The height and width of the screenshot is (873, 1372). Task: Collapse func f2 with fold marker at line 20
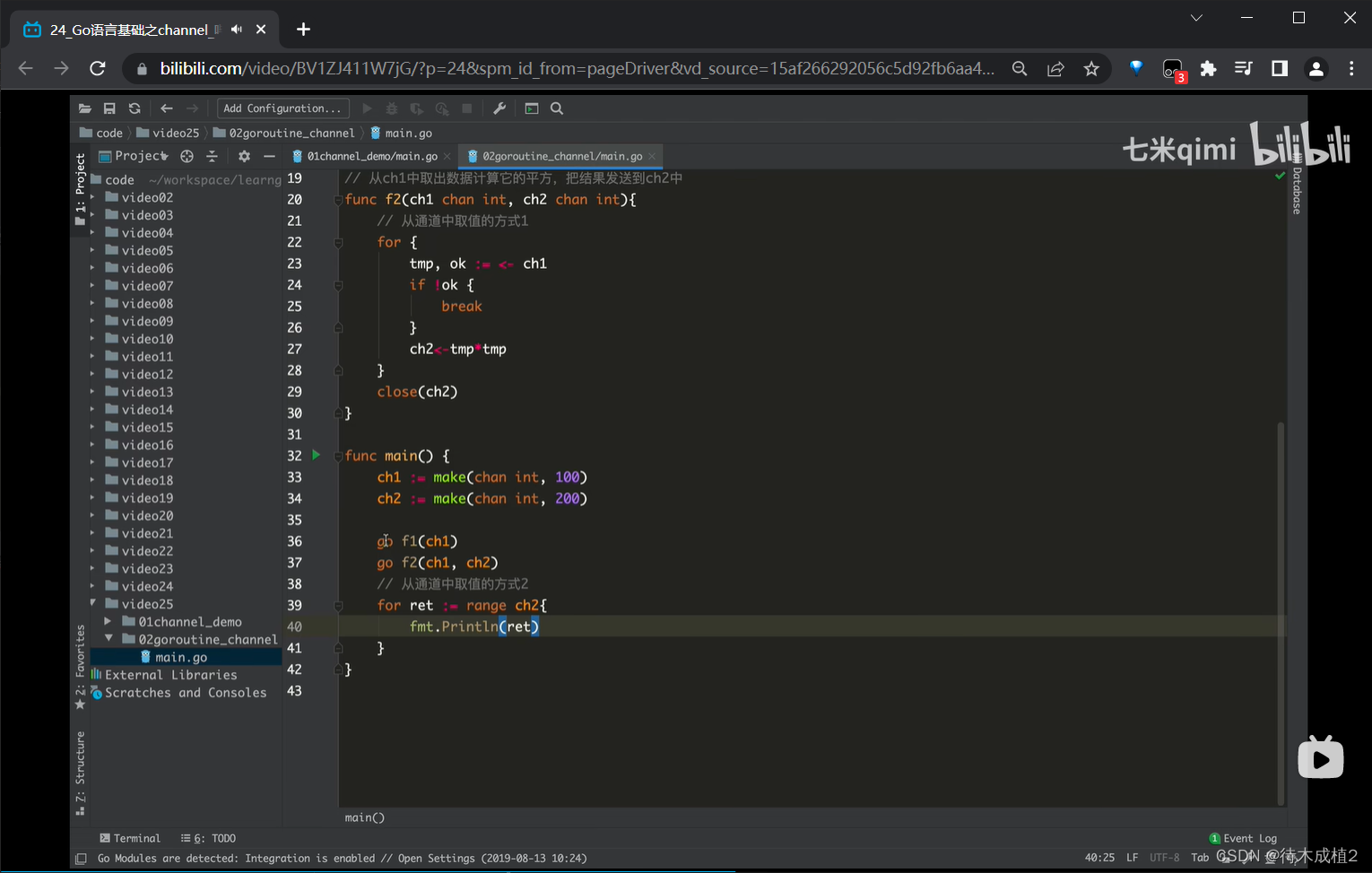338,200
